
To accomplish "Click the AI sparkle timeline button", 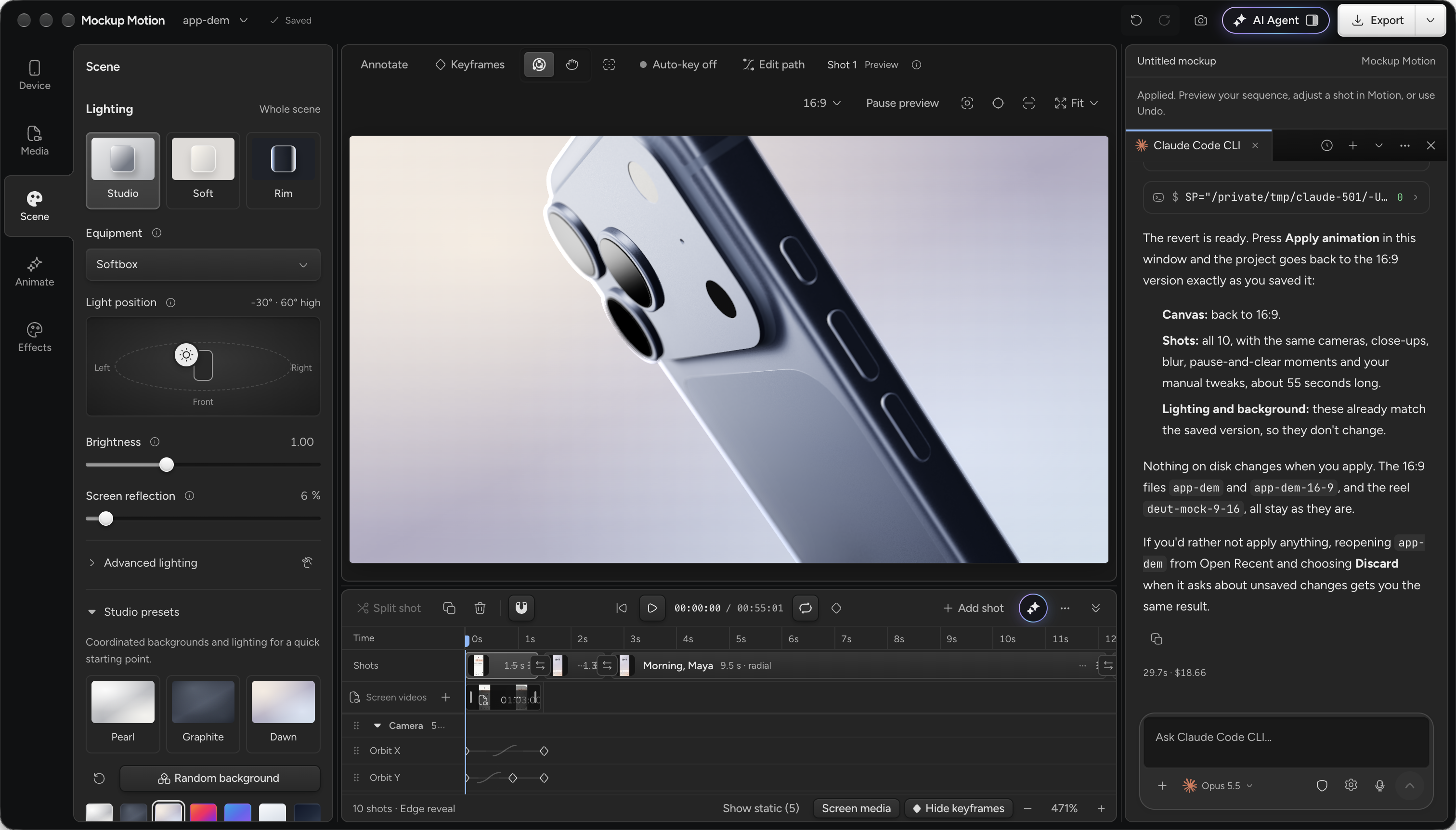I will point(1032,608).
